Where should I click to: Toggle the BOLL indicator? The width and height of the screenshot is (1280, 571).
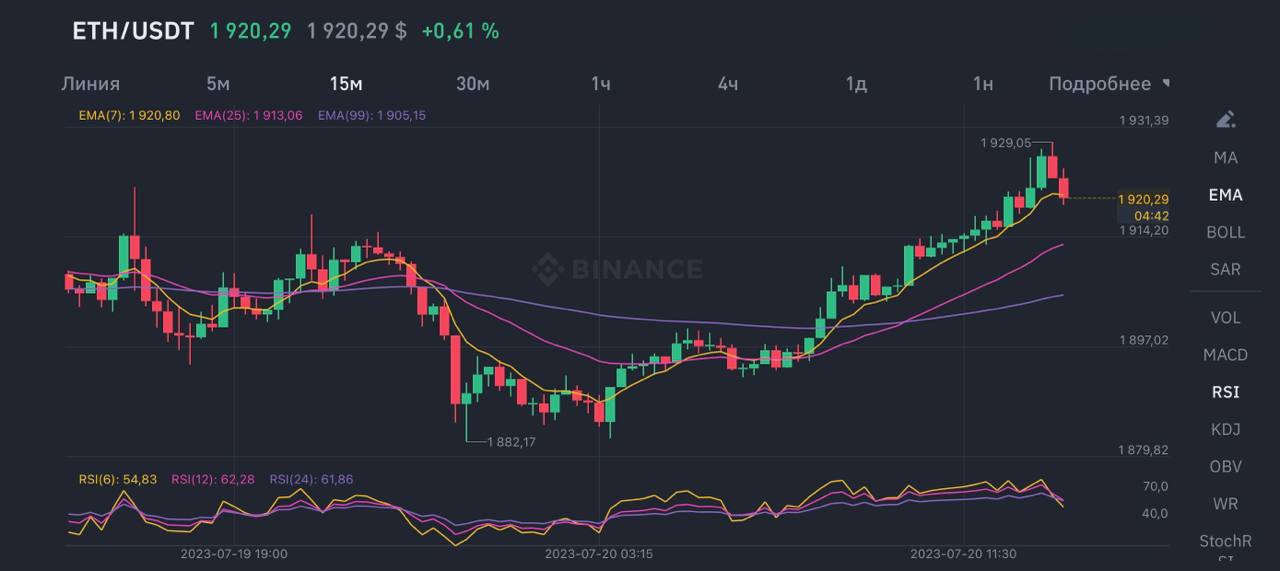1225,232
